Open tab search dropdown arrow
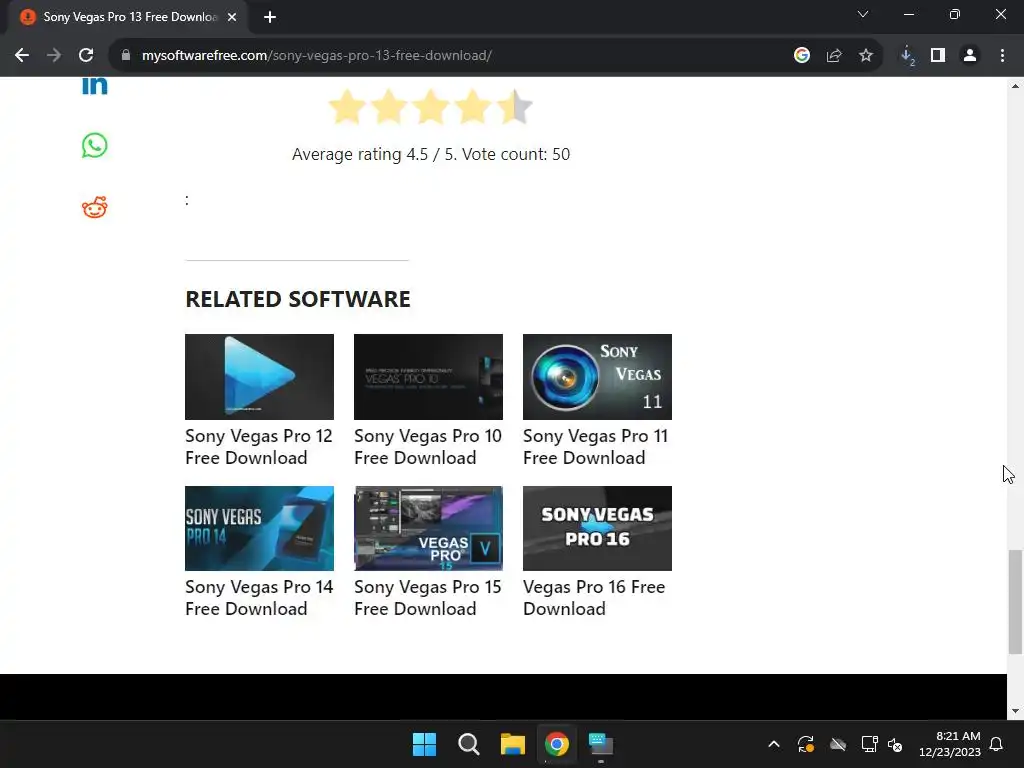Screen dimensions: 1024x768 click(x=863, y=14)
